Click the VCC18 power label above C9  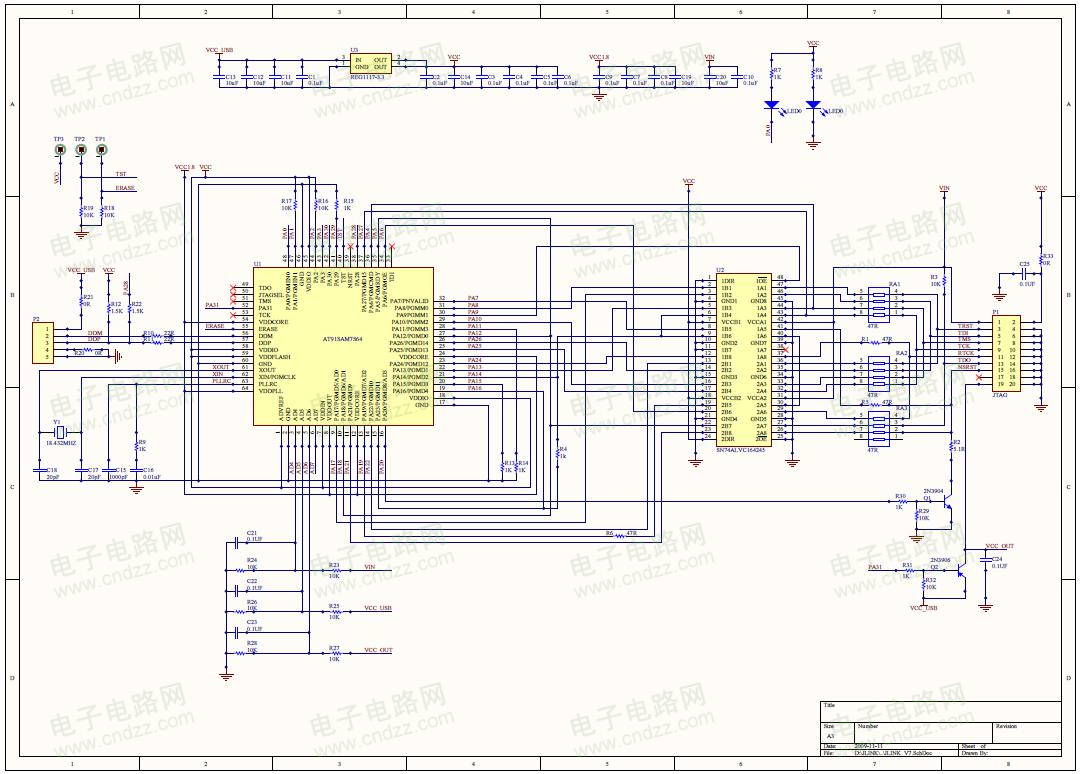(x=599, y=57)
